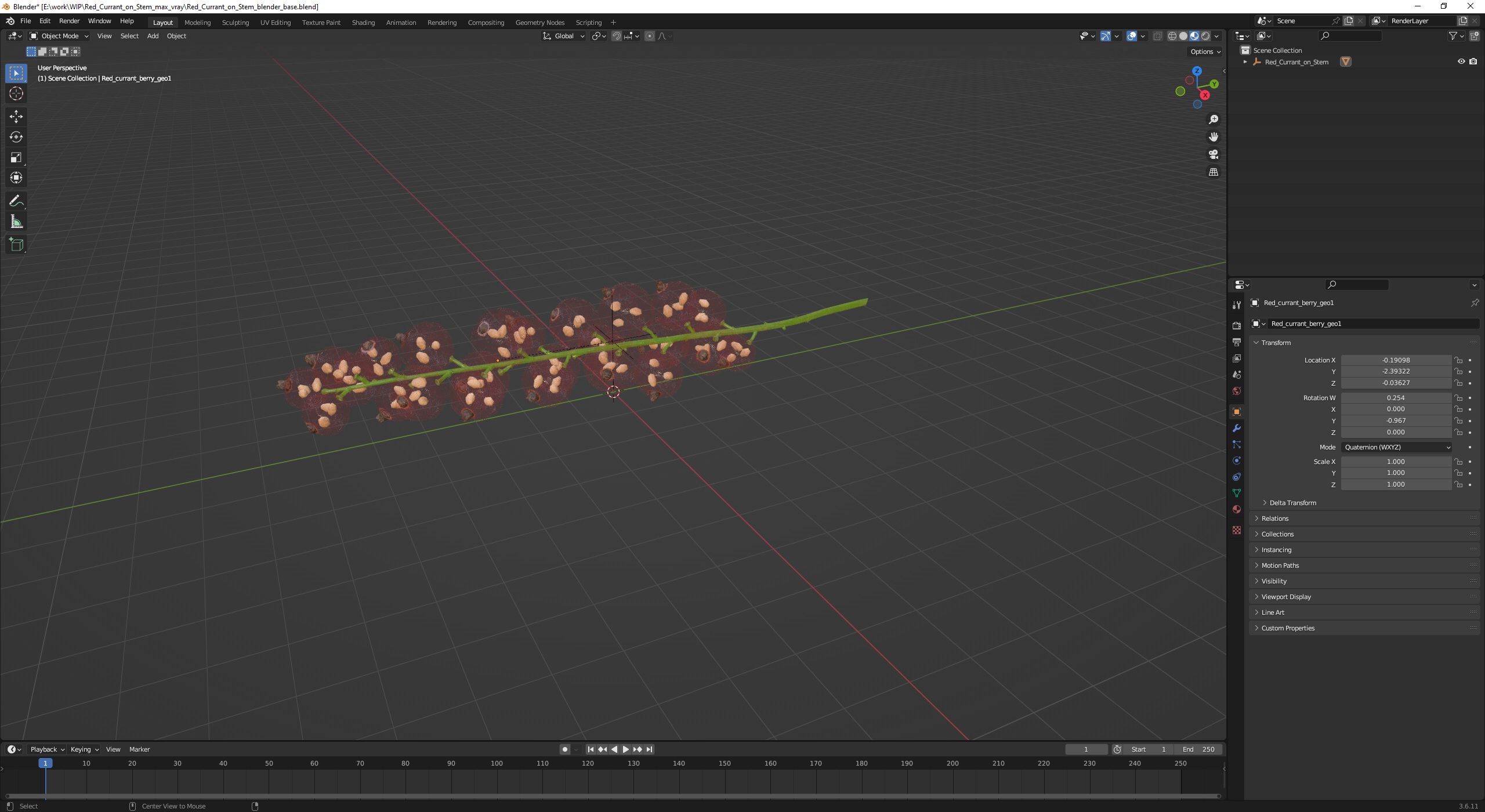Open Texture properties tab

click(x=1237, y=530)
